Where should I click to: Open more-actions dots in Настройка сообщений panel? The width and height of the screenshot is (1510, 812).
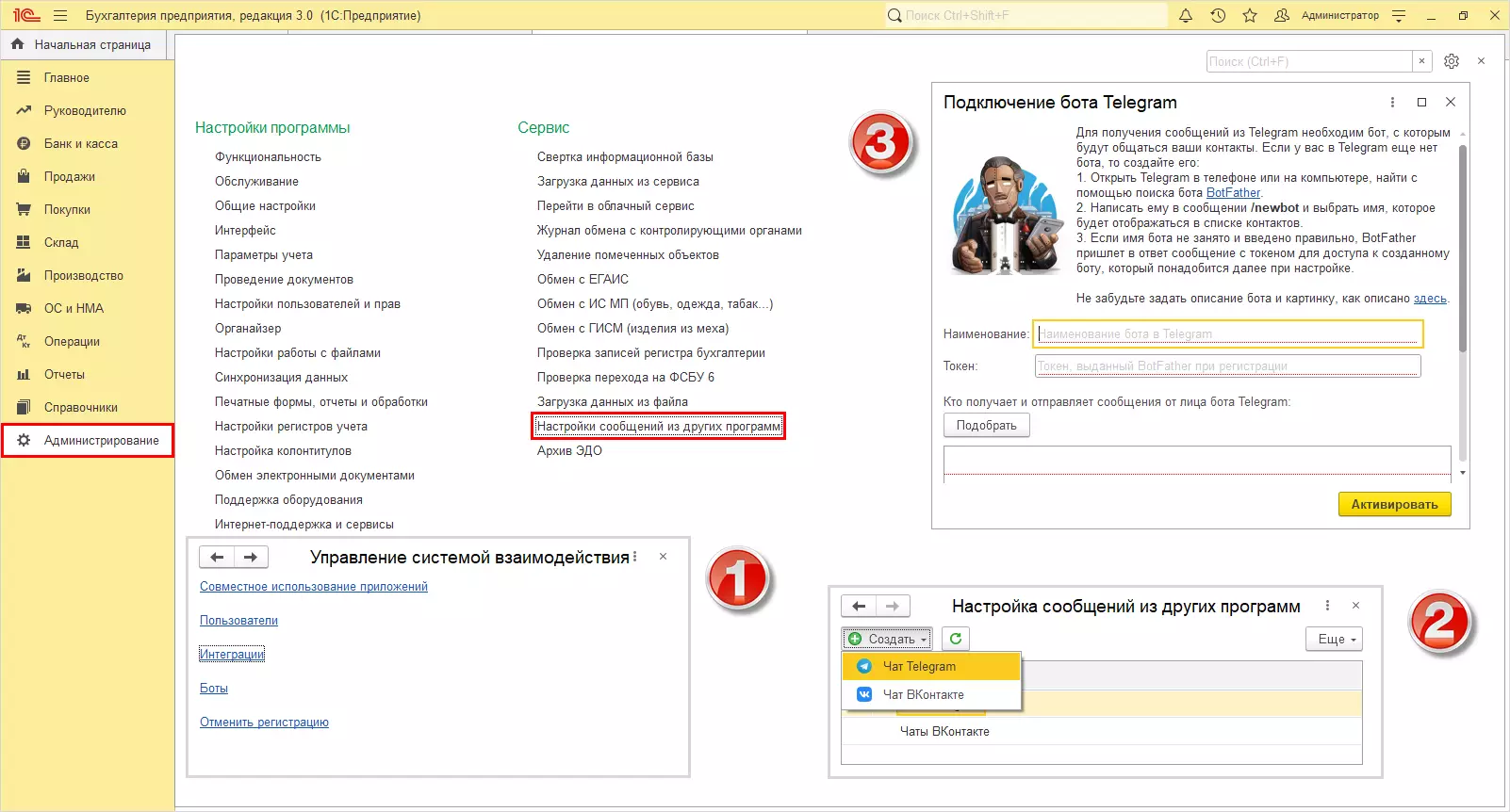1327,606
